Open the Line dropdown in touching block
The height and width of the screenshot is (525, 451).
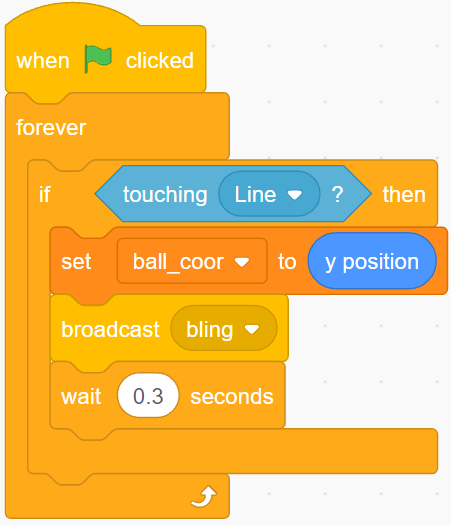click(269, 194)
